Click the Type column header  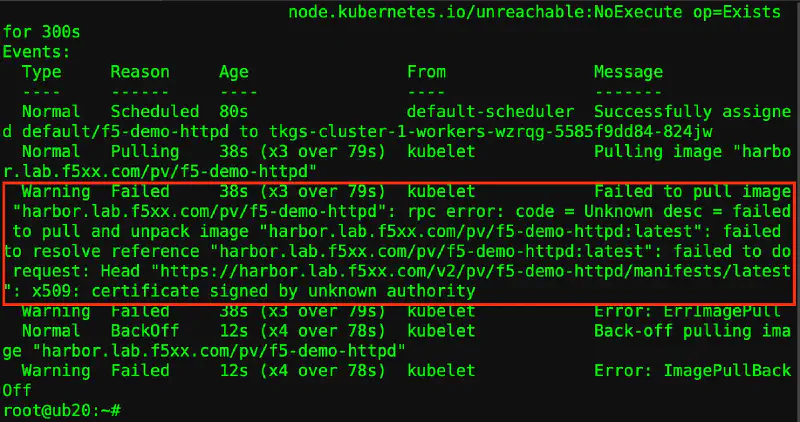[41, 71]
